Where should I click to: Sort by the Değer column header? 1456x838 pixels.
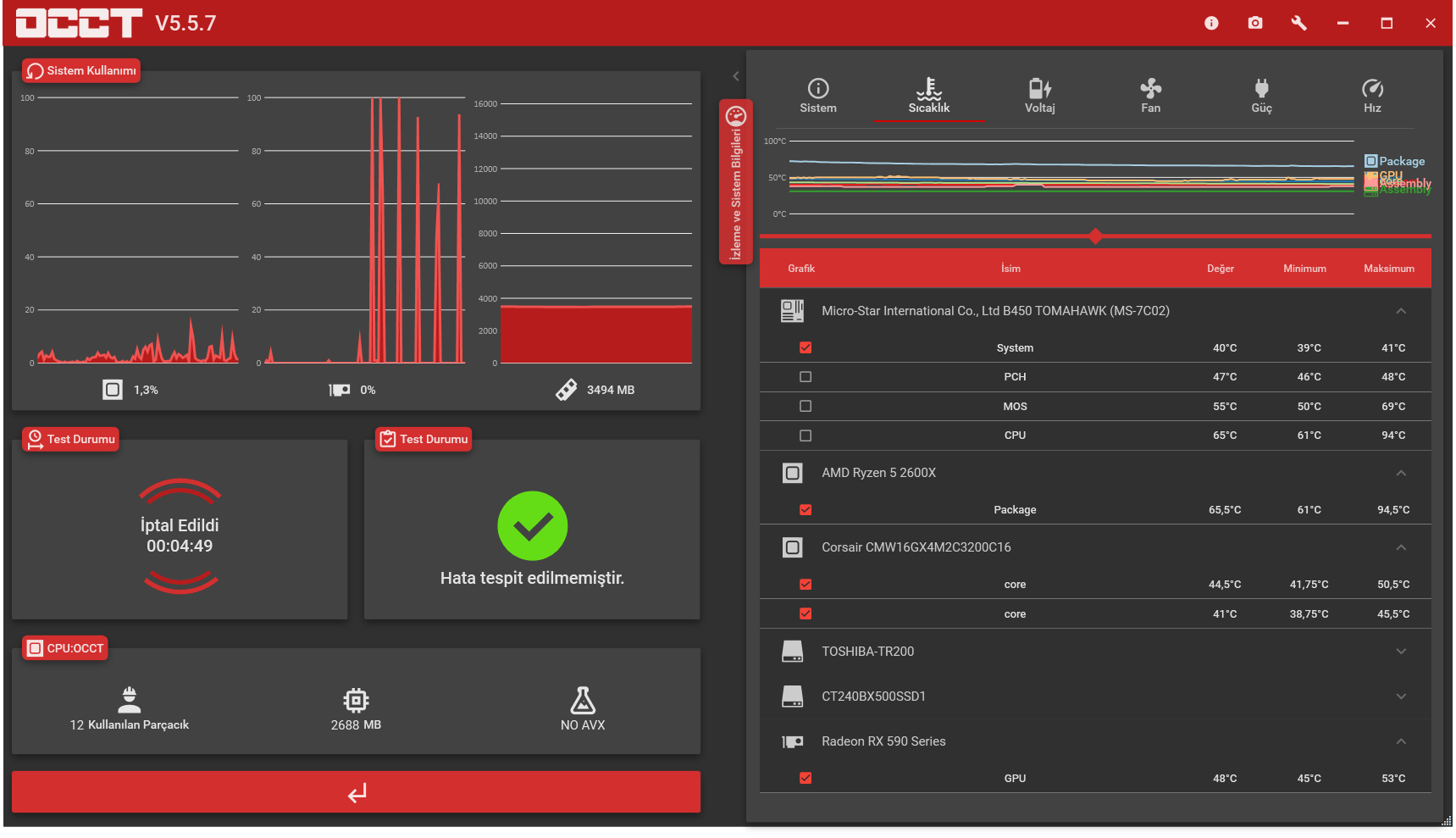point(1221,269)
